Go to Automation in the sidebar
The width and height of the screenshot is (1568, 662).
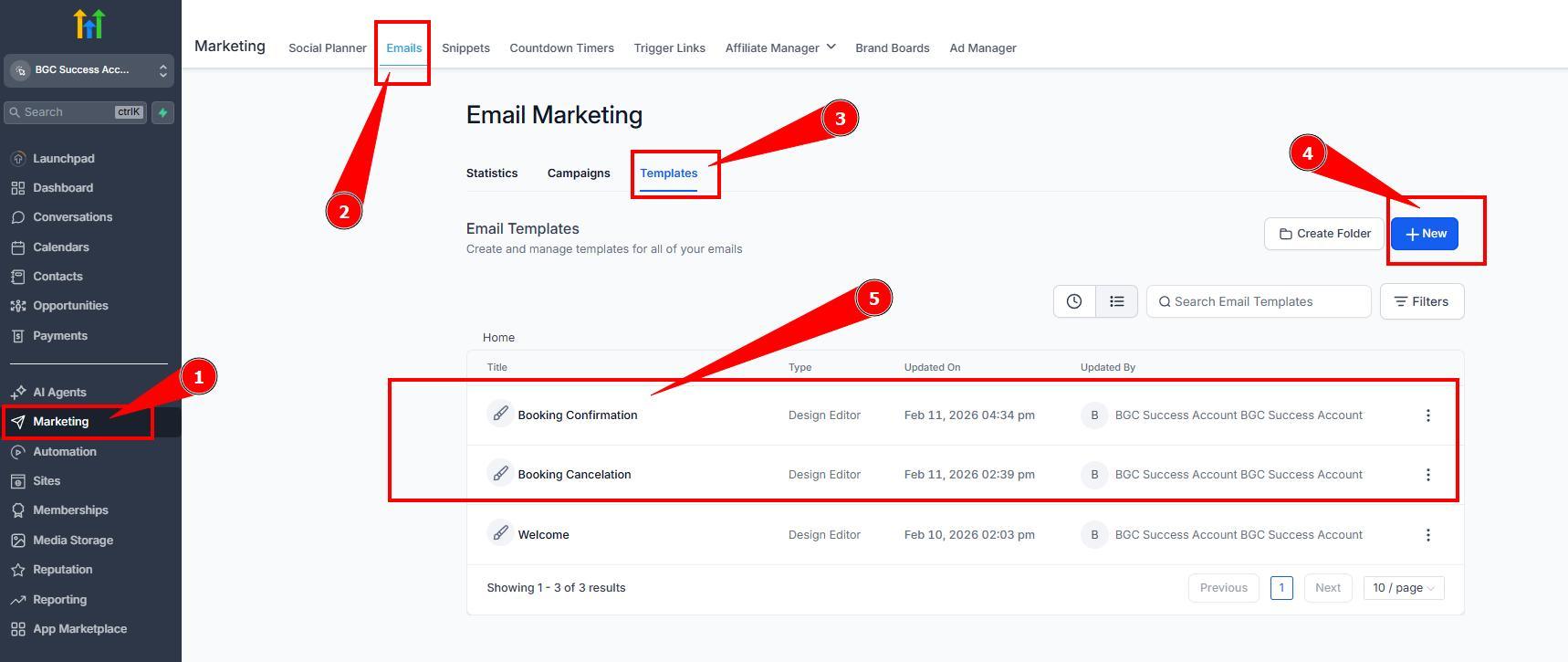(64, 451)
